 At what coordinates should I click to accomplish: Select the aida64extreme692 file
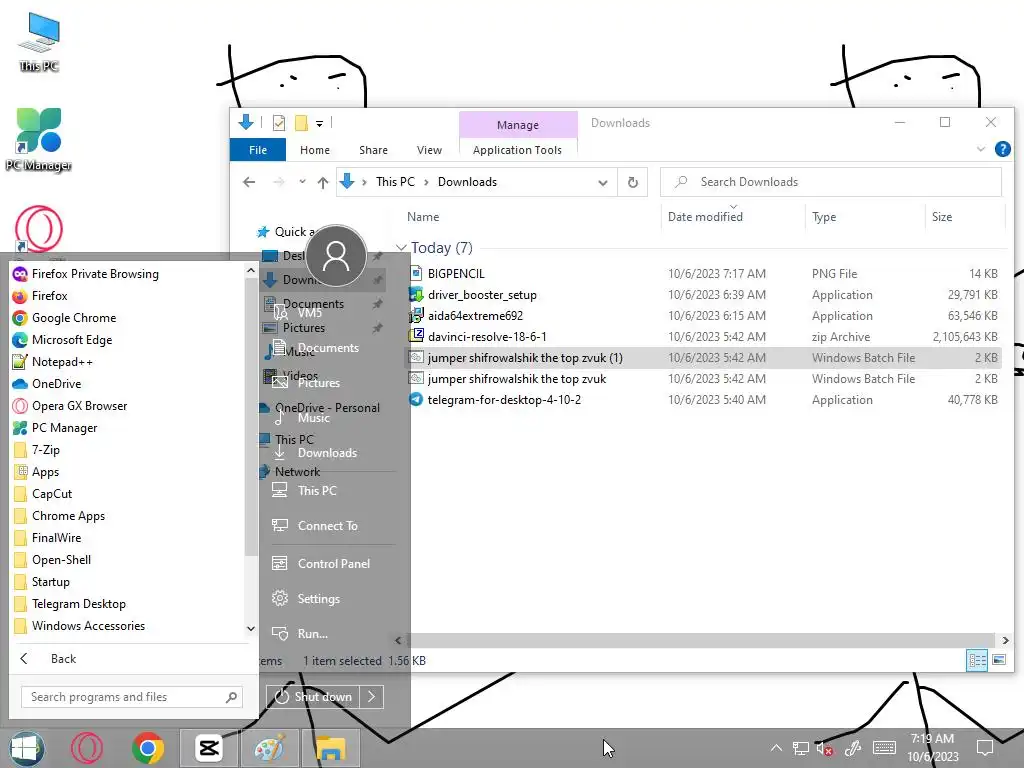pos(703,315)
